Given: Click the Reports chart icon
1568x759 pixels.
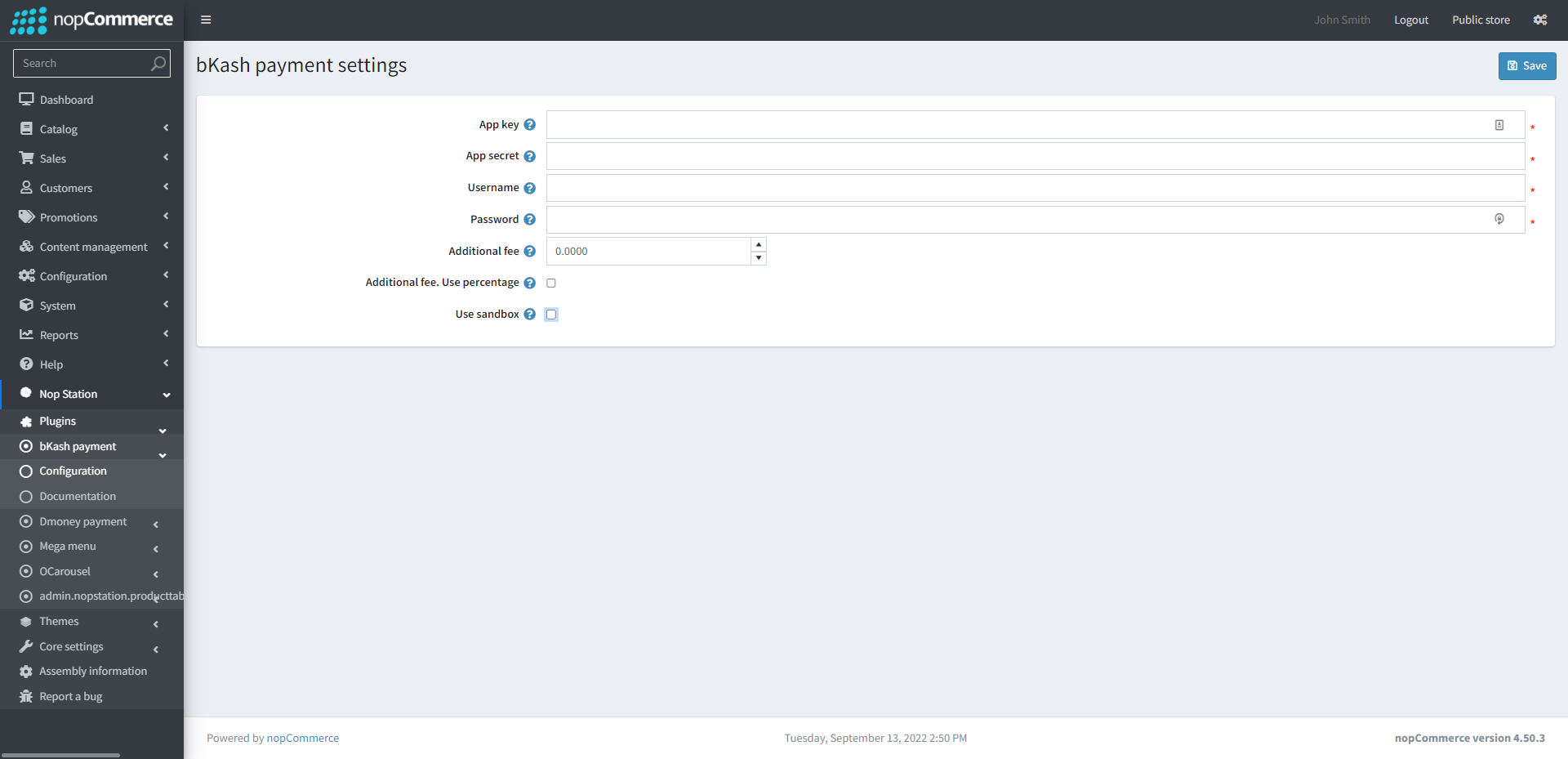Looking at the screenshot, I should click(26, 334).
